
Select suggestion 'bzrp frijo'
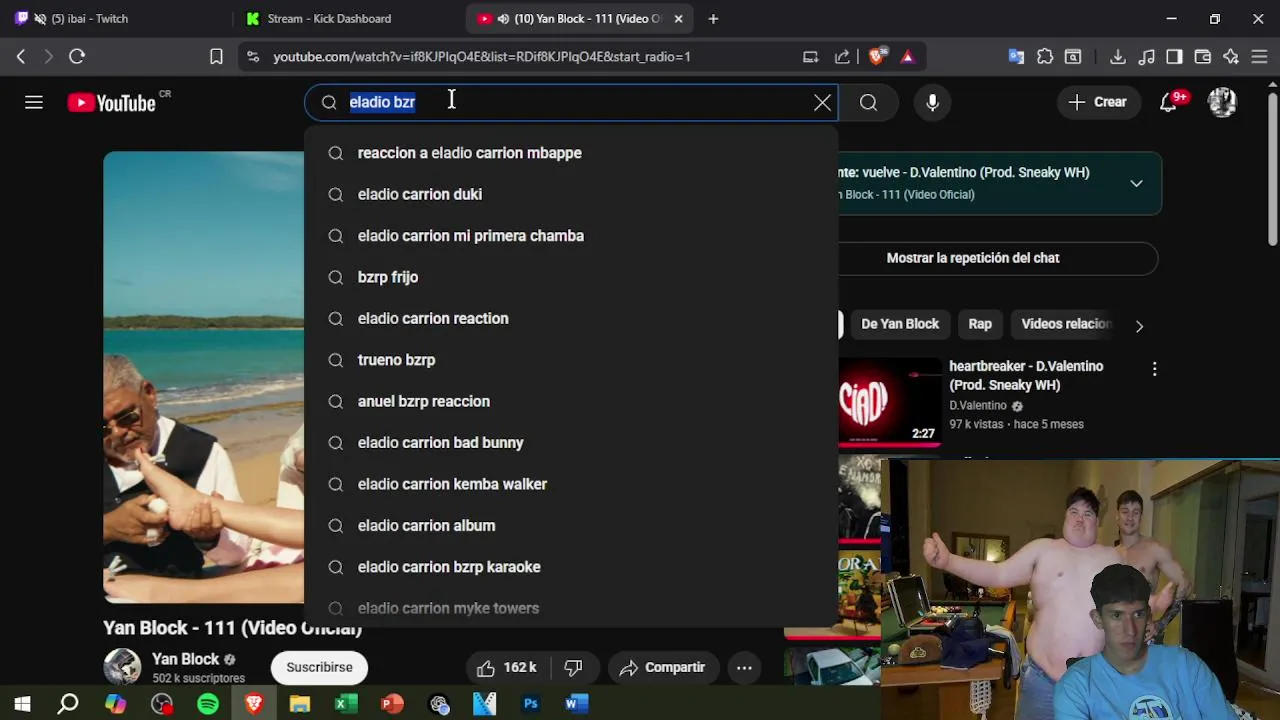click(x=570, y=277)
